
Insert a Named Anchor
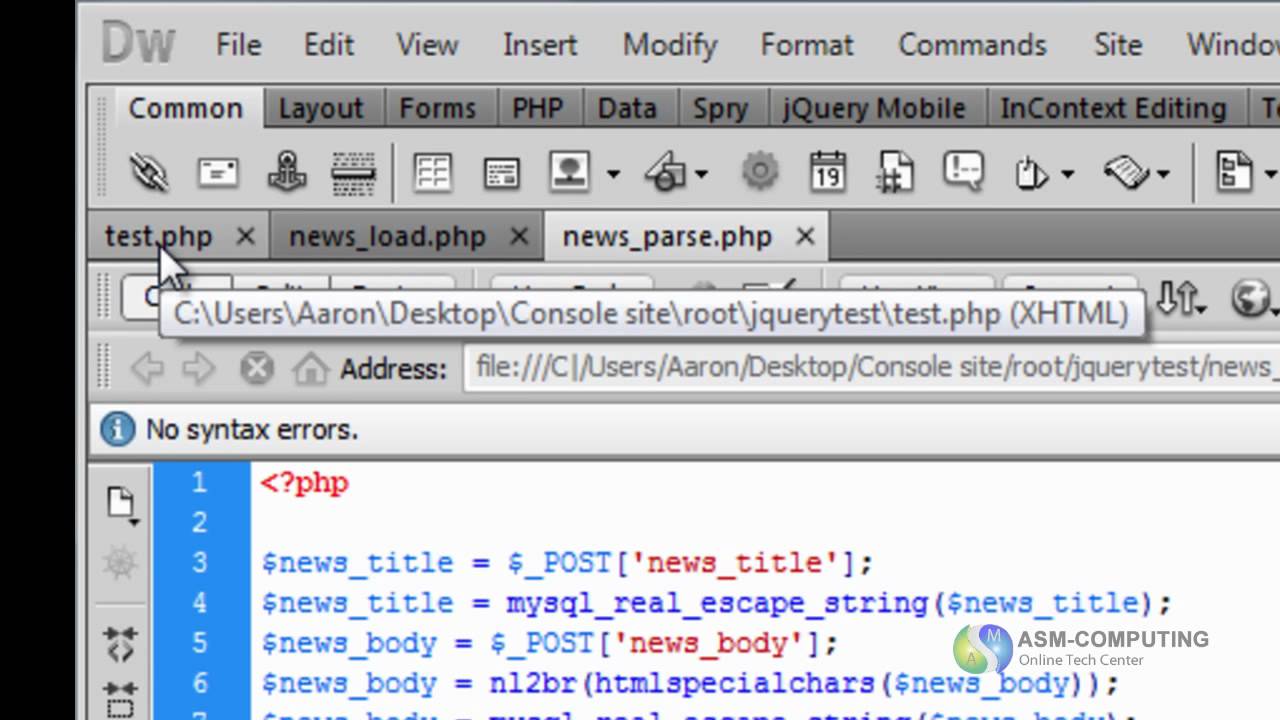[287, 172]
